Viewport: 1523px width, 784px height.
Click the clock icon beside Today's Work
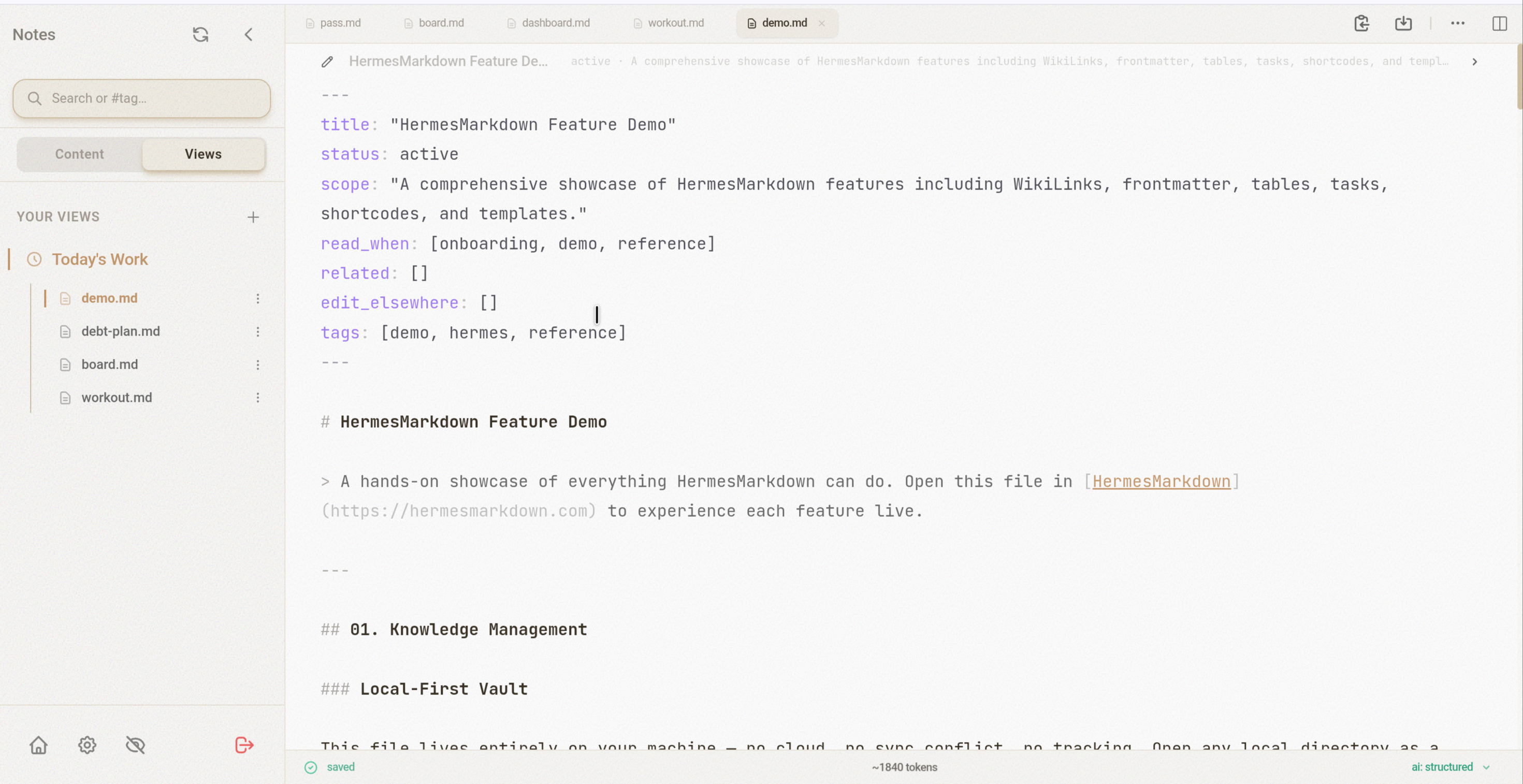[x=34, y=259]
